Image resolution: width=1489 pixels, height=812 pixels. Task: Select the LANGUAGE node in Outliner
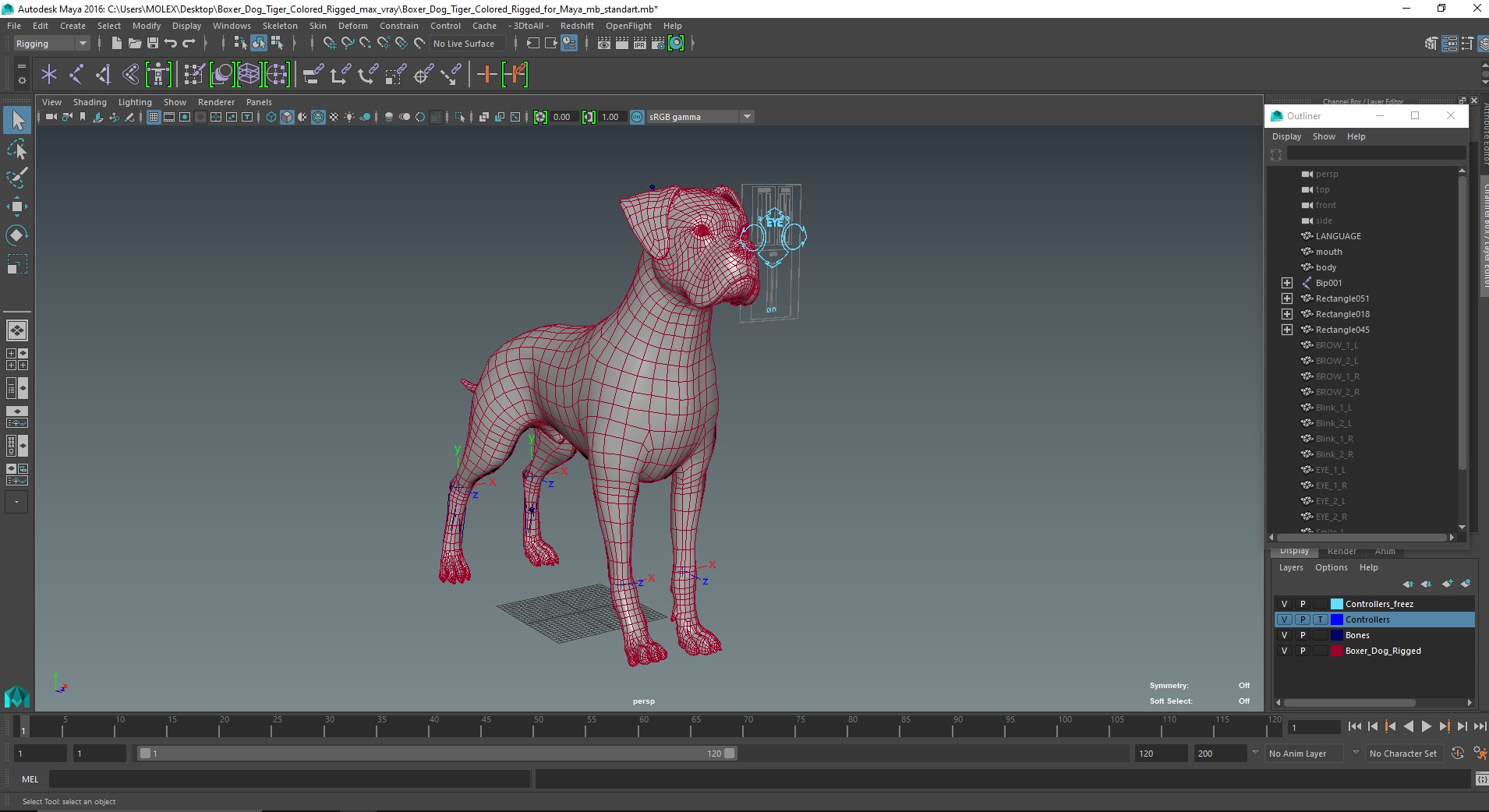(x=1338, y=236)
